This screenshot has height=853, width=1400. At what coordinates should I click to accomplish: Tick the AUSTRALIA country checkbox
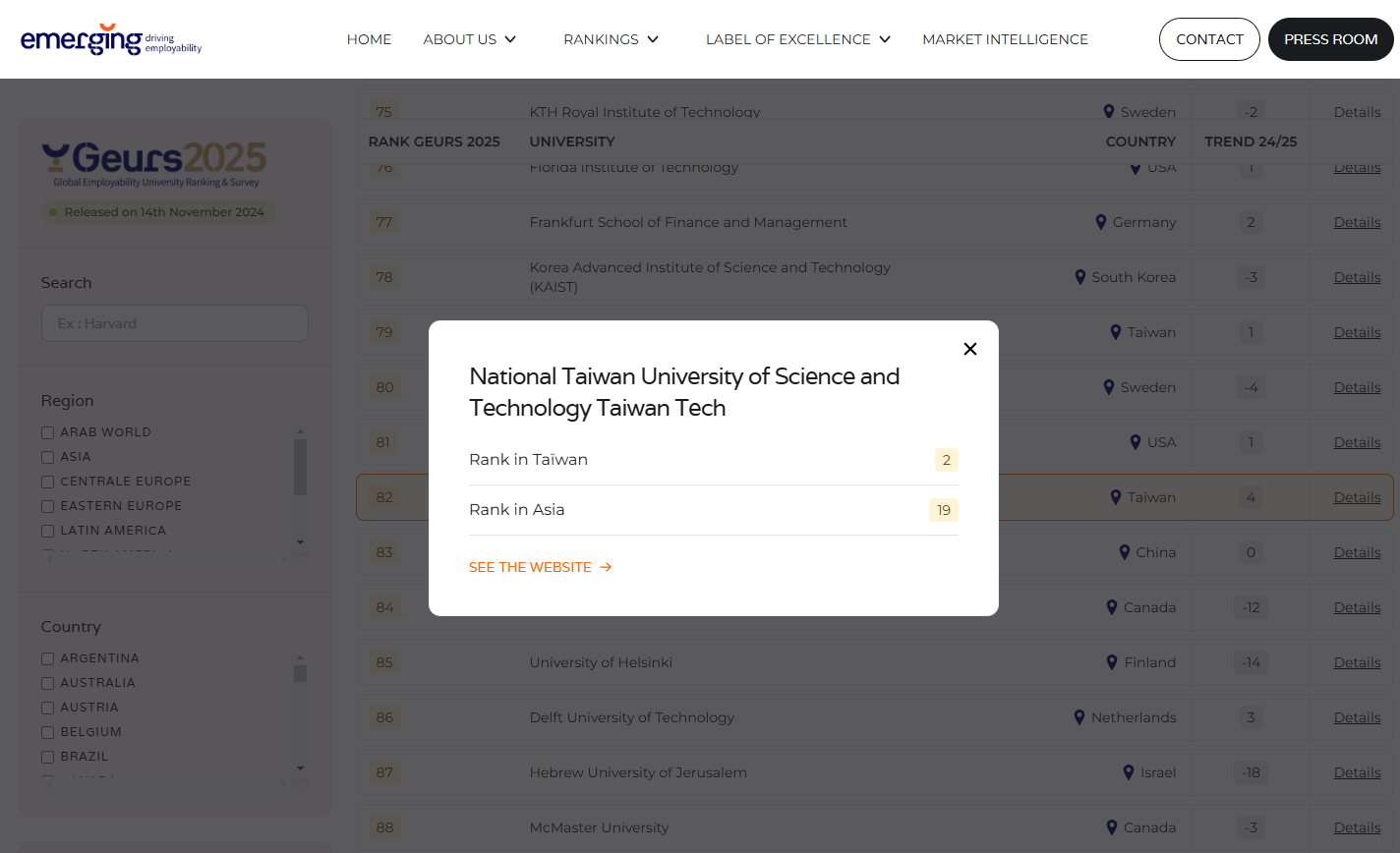tap(47, 683)
